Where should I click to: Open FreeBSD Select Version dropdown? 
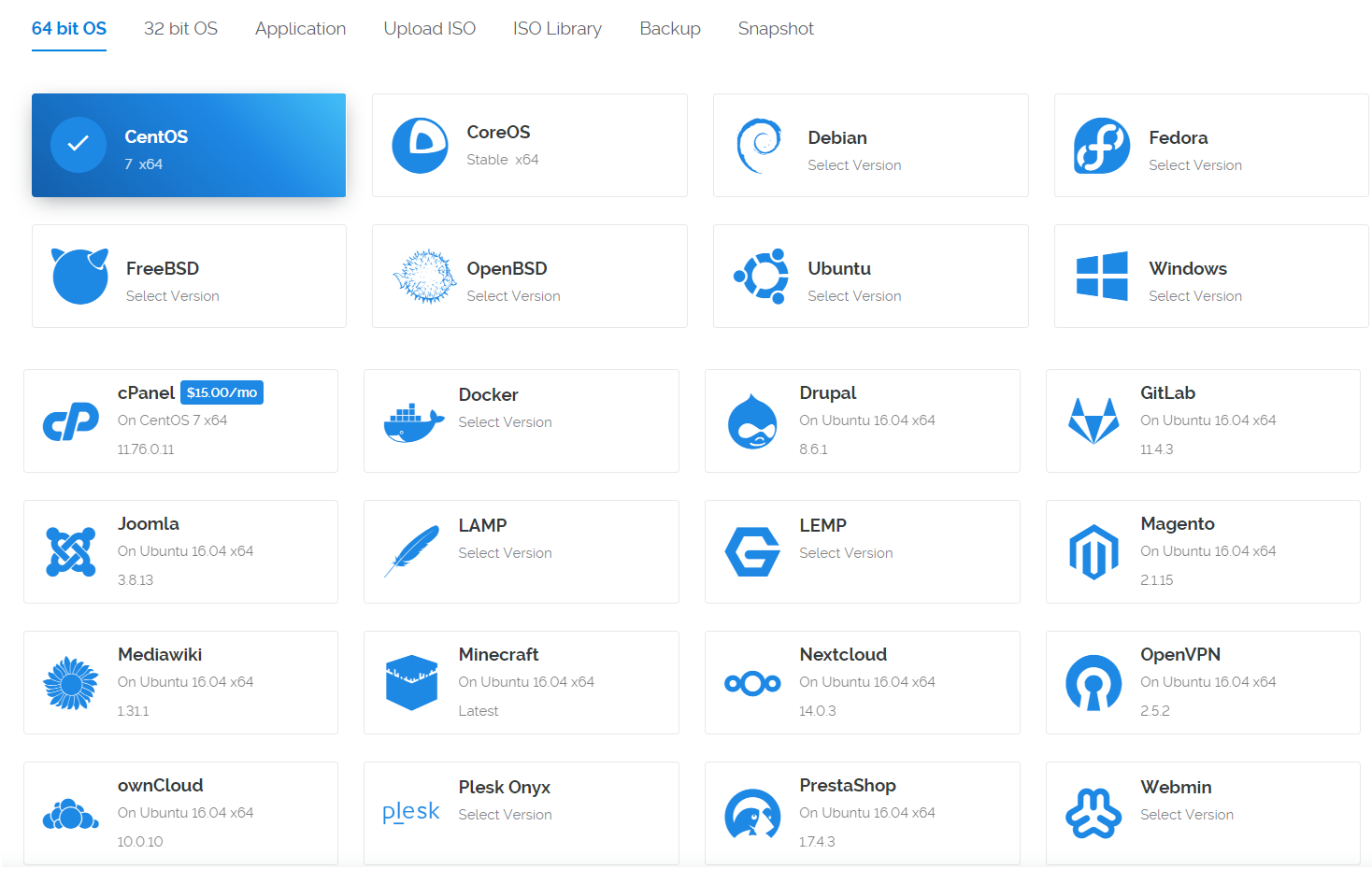point(173,296)
